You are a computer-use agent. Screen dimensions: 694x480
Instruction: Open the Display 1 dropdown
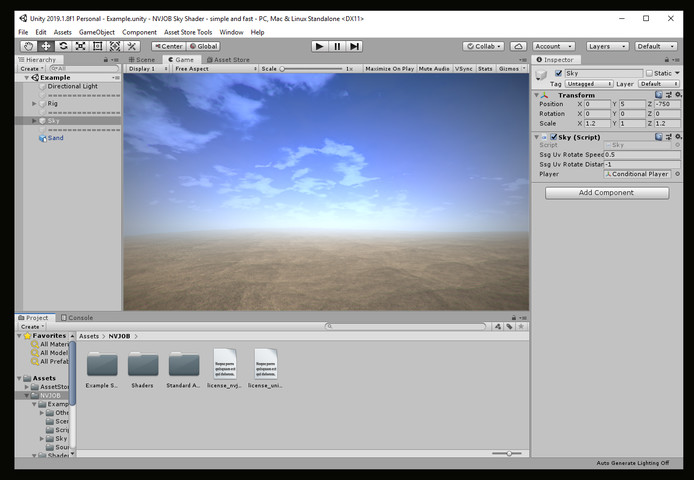click(148, 69)
